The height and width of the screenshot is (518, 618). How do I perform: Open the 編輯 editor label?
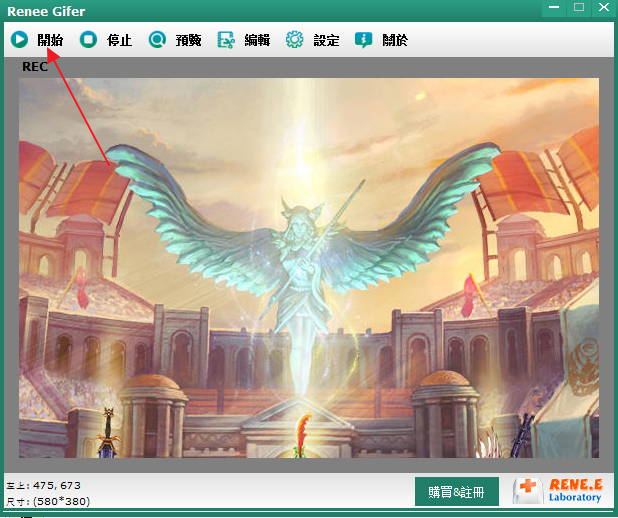257,40
